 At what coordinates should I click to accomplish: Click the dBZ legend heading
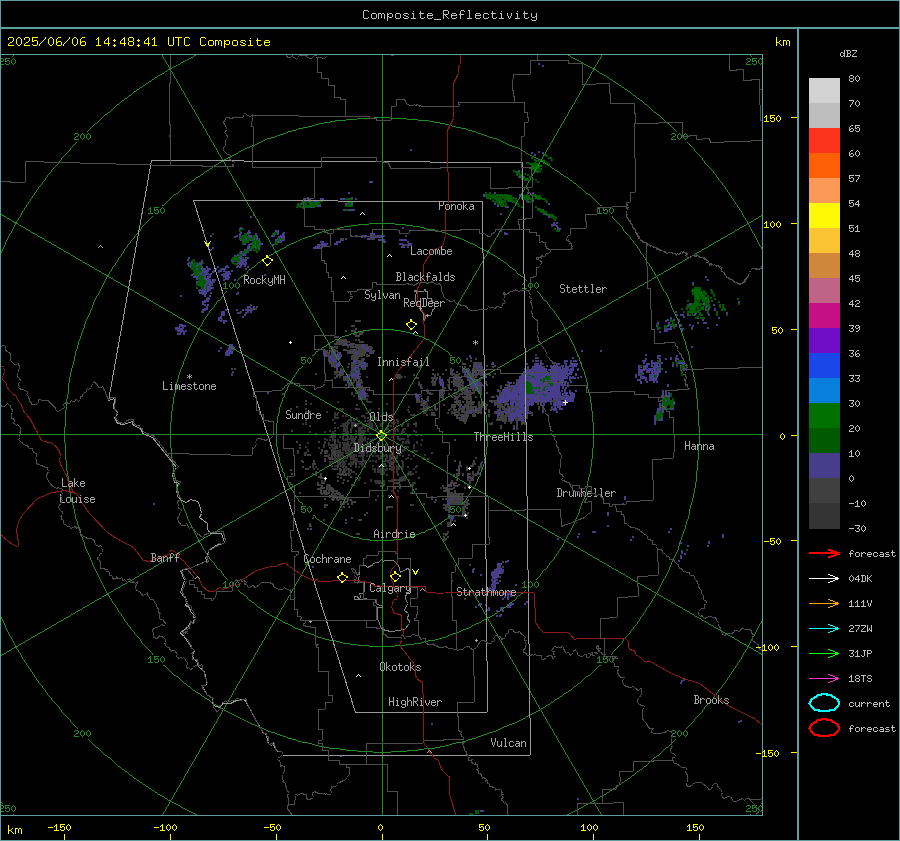pyautogui.click(x=848, y=53)
